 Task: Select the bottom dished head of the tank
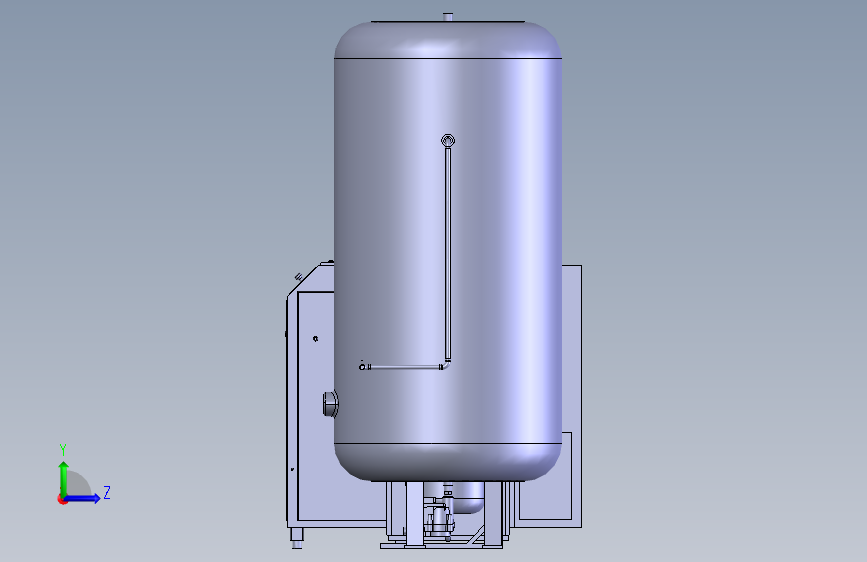448,462
